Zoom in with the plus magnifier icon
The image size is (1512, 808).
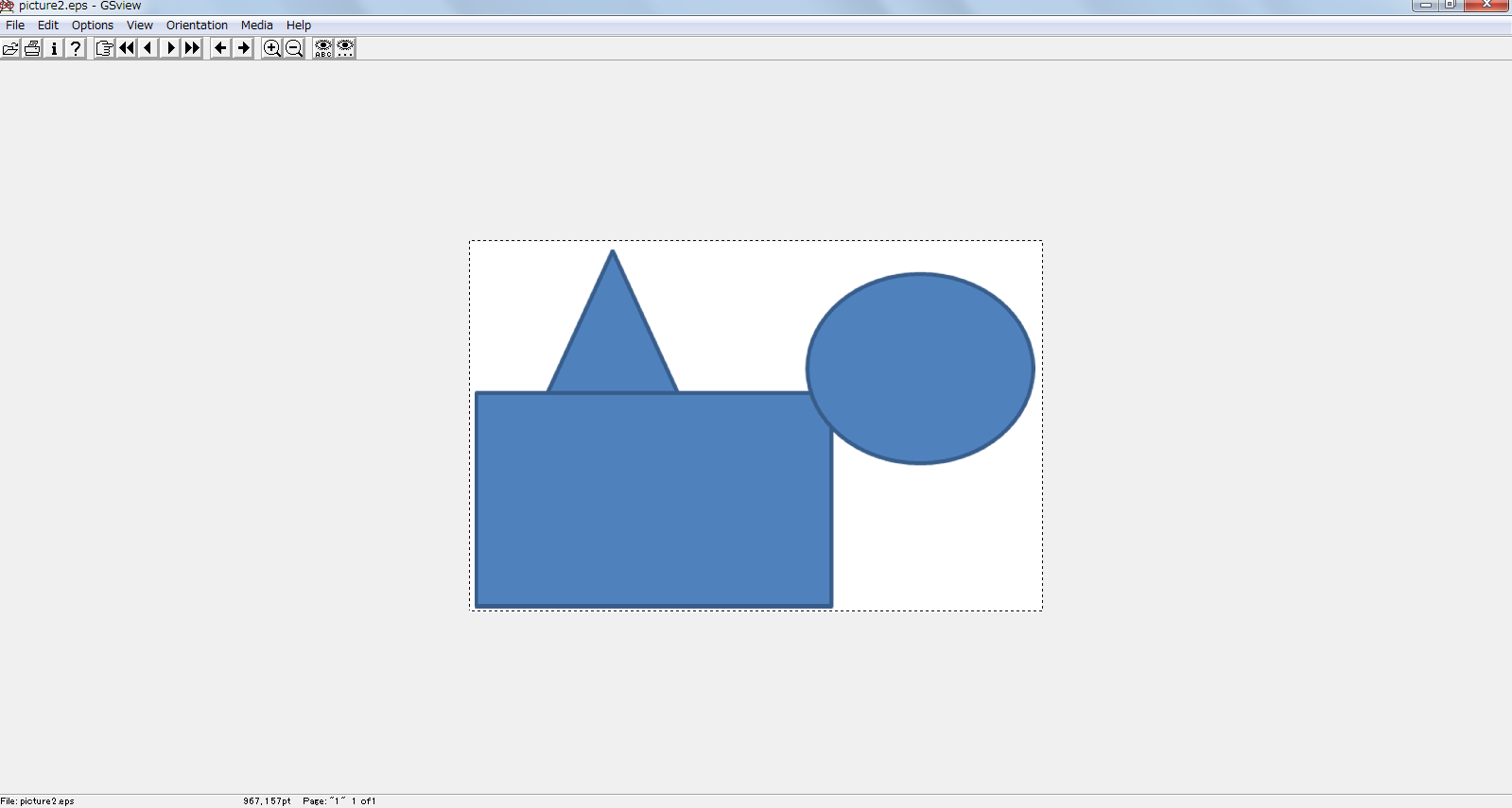[x=272, y=48]
